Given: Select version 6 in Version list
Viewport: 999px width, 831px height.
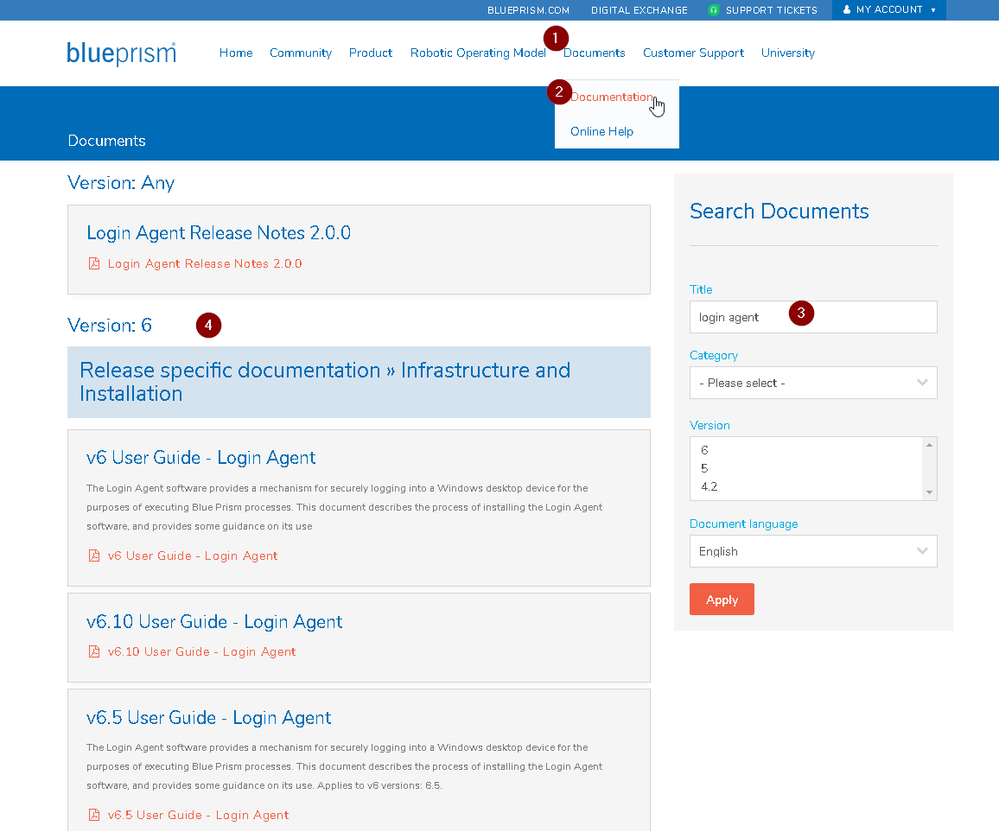Looking at the screenshot, I should tap(705, 450).
